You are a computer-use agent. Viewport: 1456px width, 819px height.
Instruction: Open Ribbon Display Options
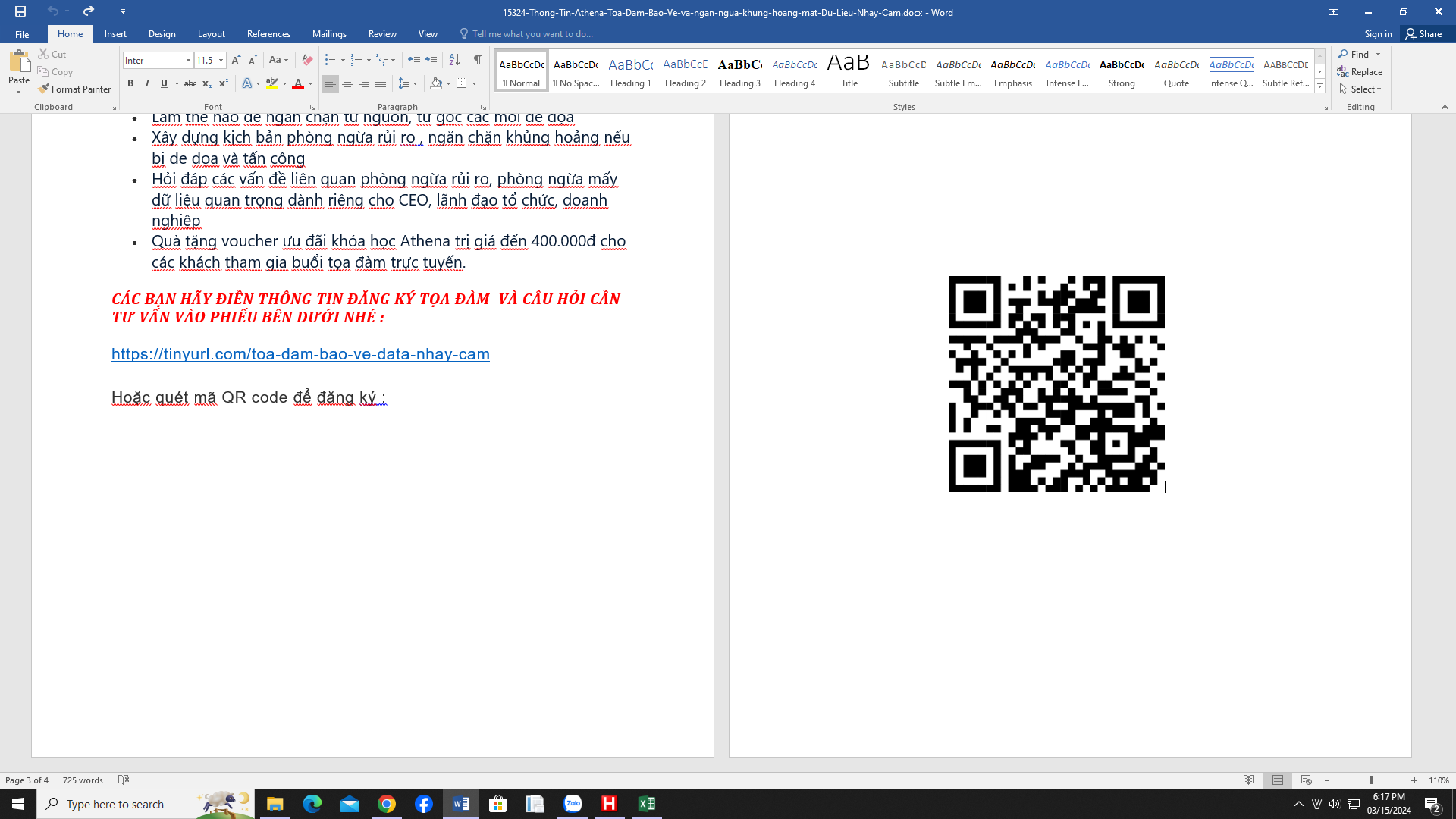(x=1333, y=11)
